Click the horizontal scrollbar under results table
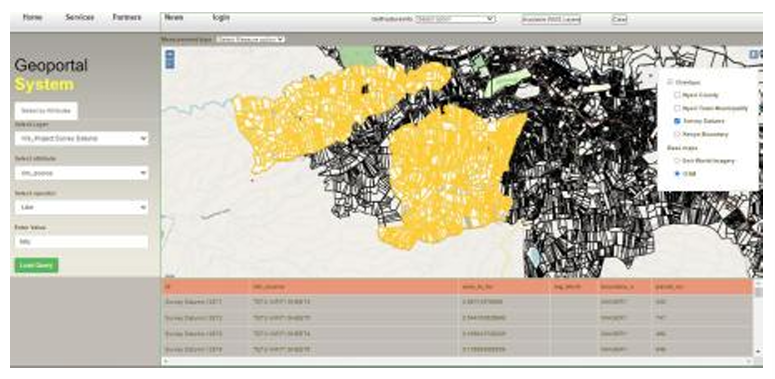The image size is (775, 379). coord(457,361)
